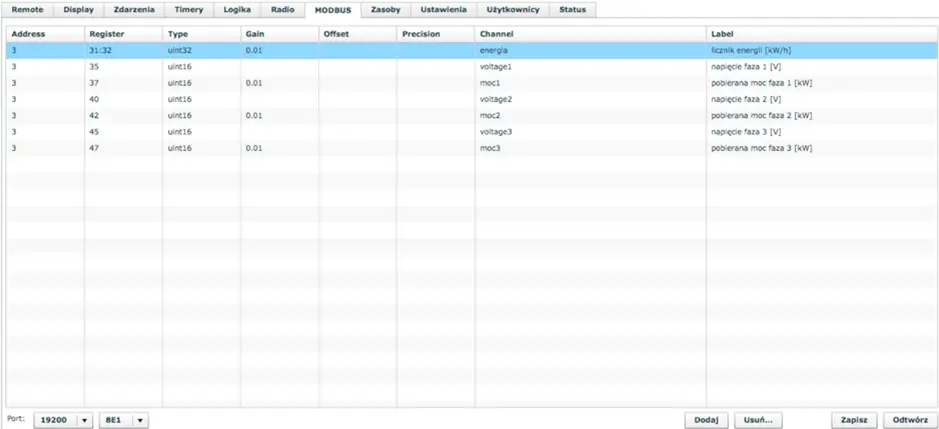Save settings with the Zapisz button
Image resolution: width=939 pixels, height=429 pixels.
853,420
